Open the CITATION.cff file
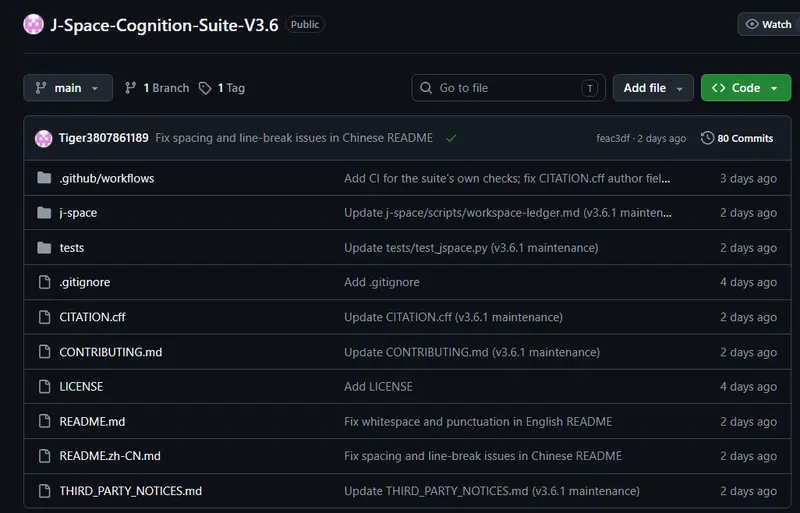800x513 pixels. click(x=92, y=317)
